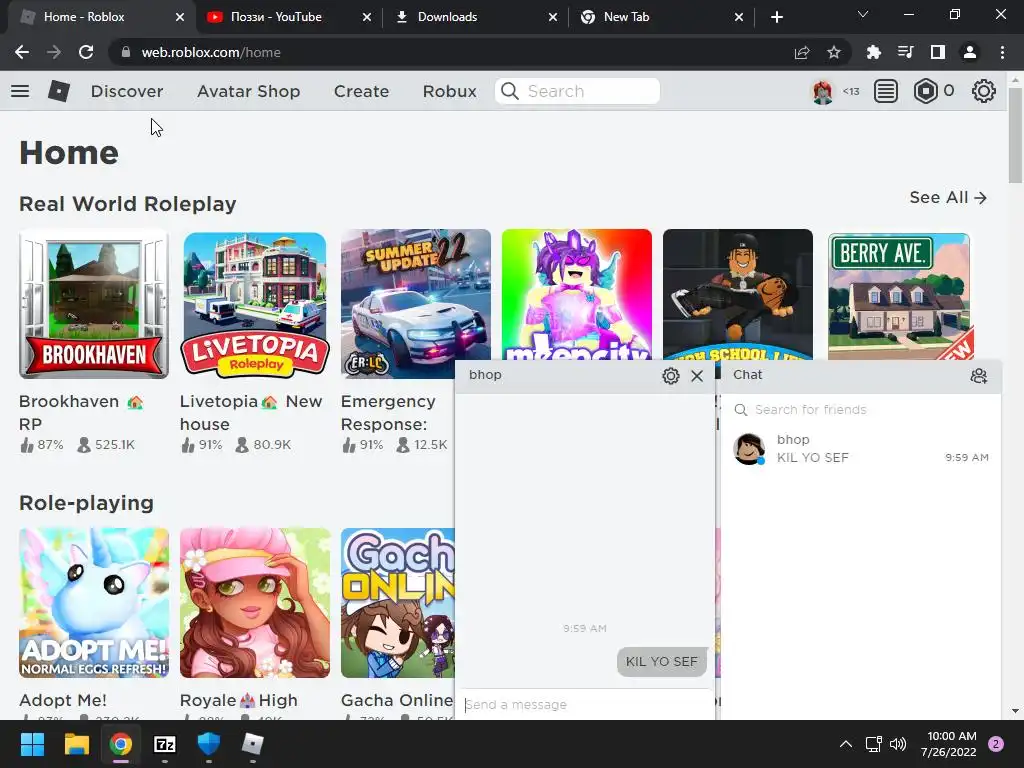This screenshot has width=1024, height=768.
Task: Open Roblox app from taskbar
Action: pyautogui.click(x=252, y=744)
